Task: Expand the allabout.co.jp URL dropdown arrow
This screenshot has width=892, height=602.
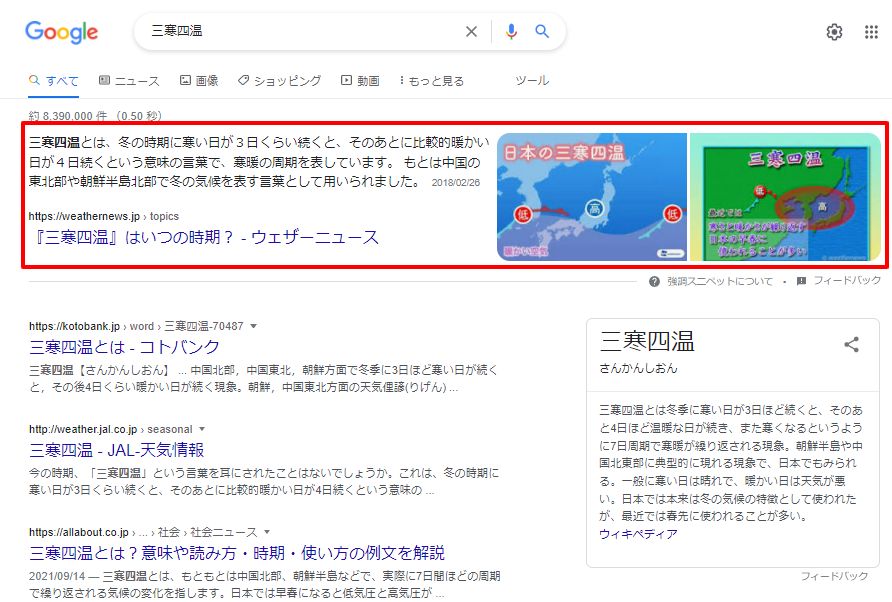Action: 267,532
